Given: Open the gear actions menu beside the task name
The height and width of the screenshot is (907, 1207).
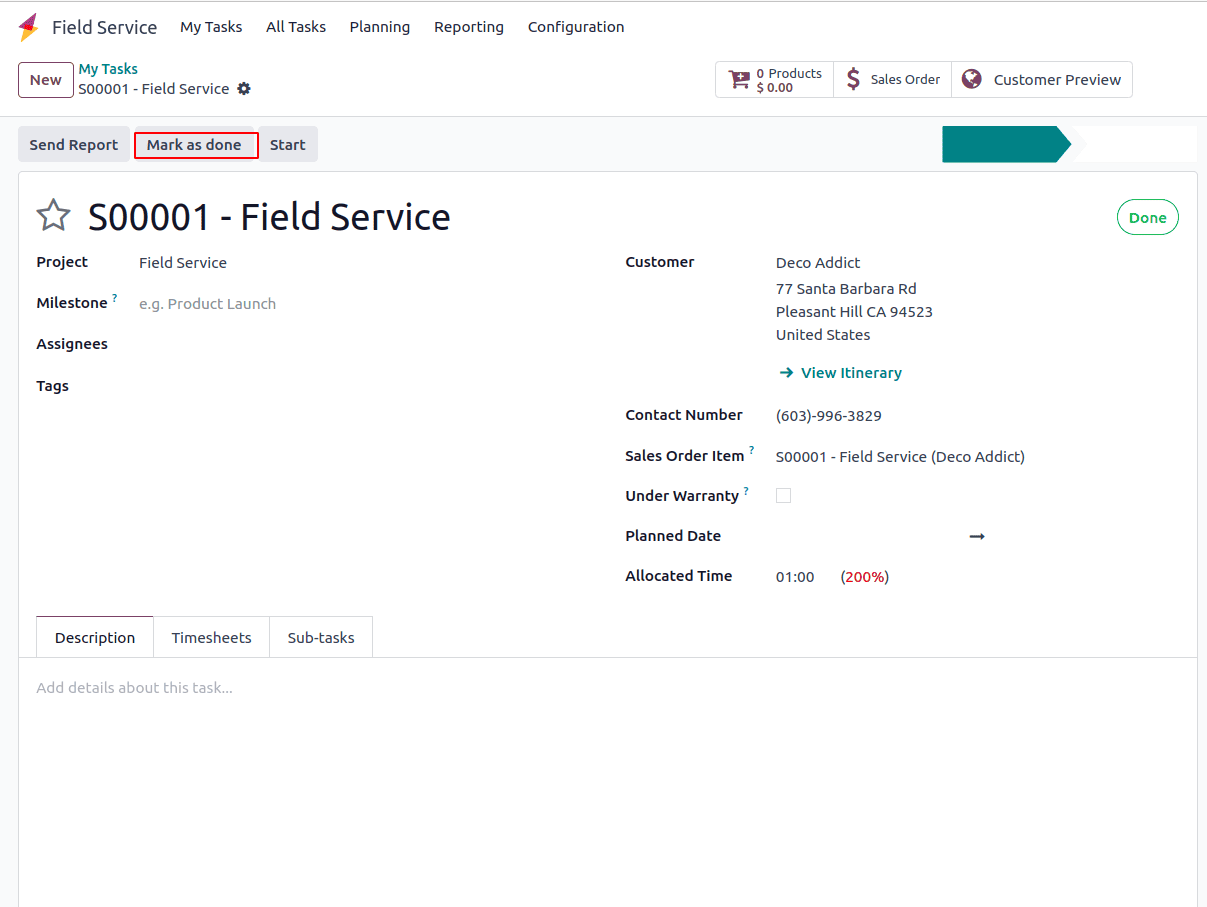Looking at the screenshot, I should tap(244, 89).
